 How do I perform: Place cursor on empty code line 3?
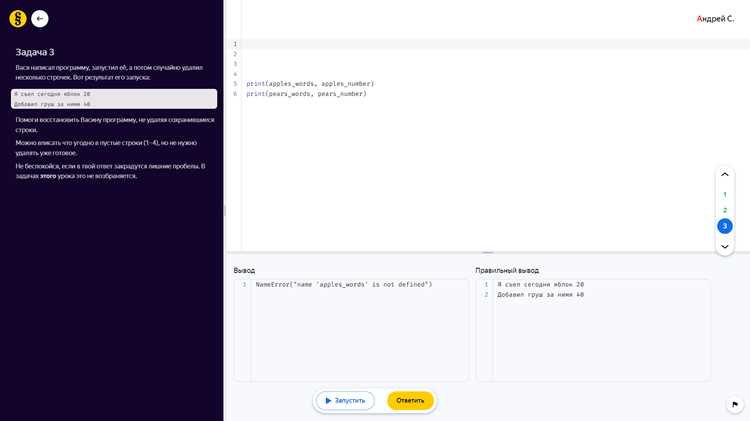pyautogui.click(x=493, y=64)
